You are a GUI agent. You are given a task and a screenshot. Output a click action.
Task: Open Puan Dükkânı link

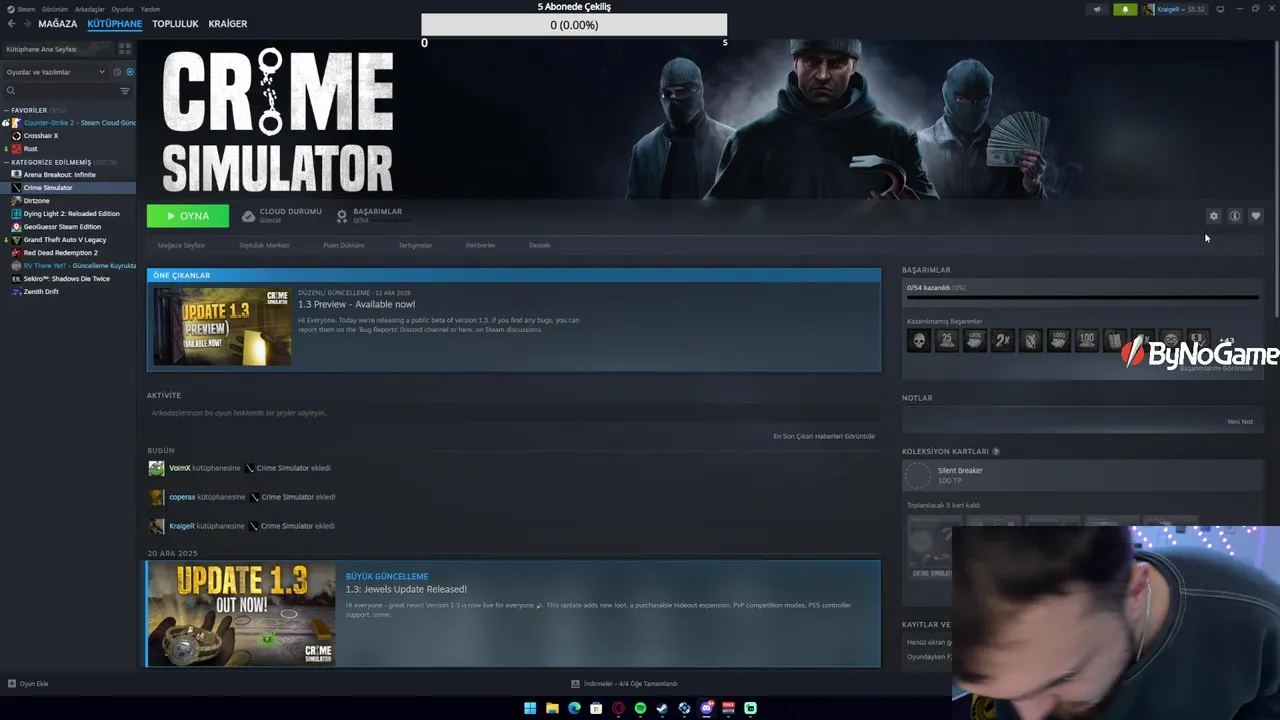(344, 245)
